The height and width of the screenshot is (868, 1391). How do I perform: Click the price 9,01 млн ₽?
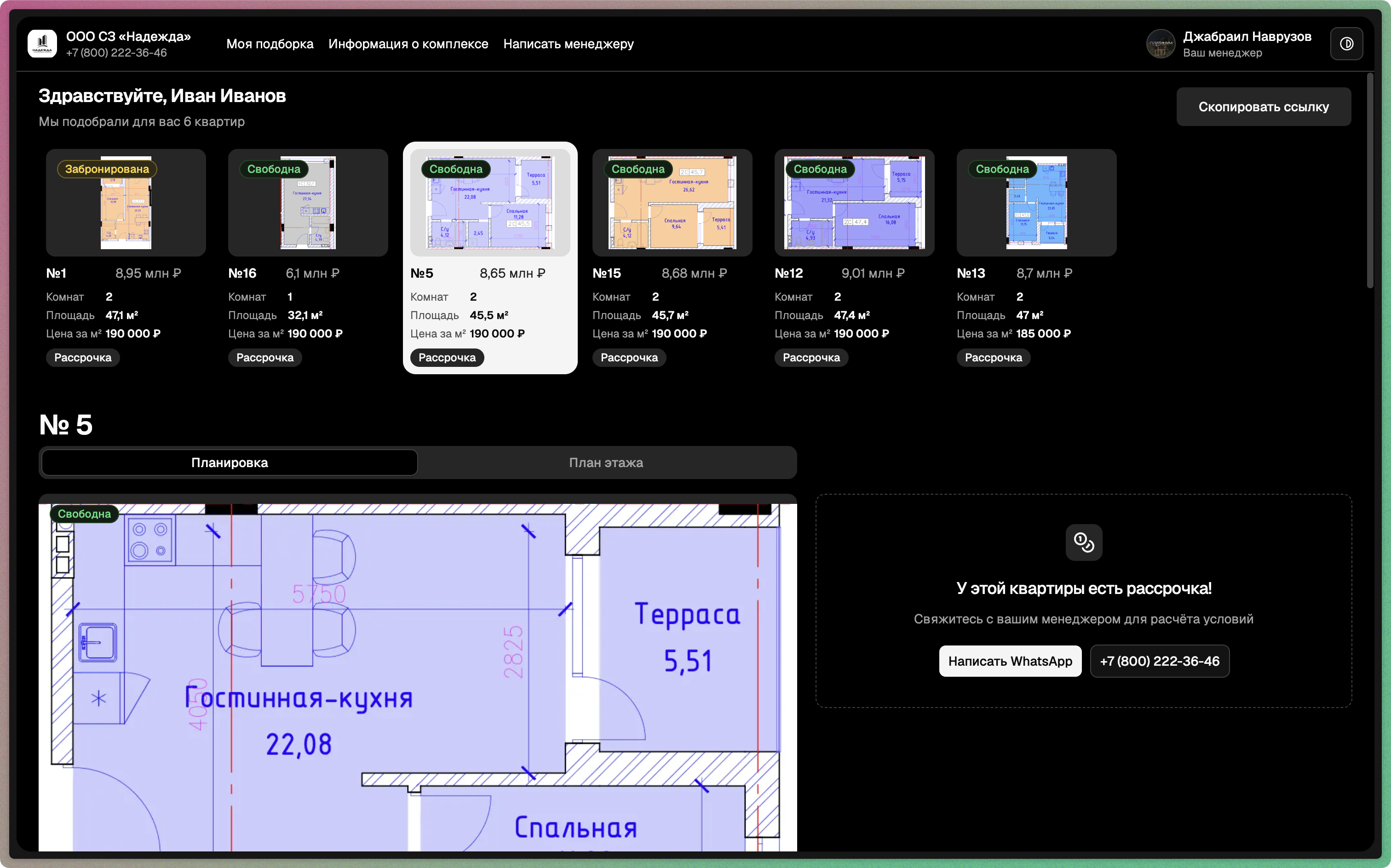click(873, 273)
